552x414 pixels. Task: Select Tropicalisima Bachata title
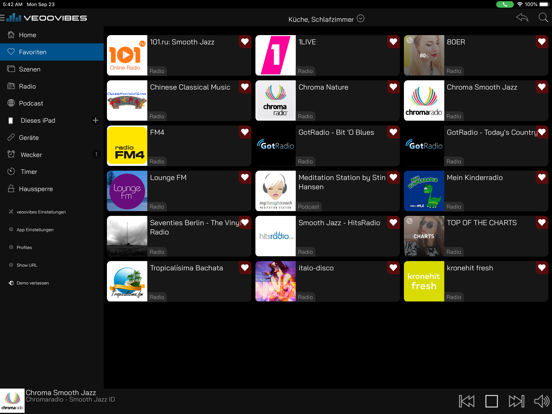(187, 268)
